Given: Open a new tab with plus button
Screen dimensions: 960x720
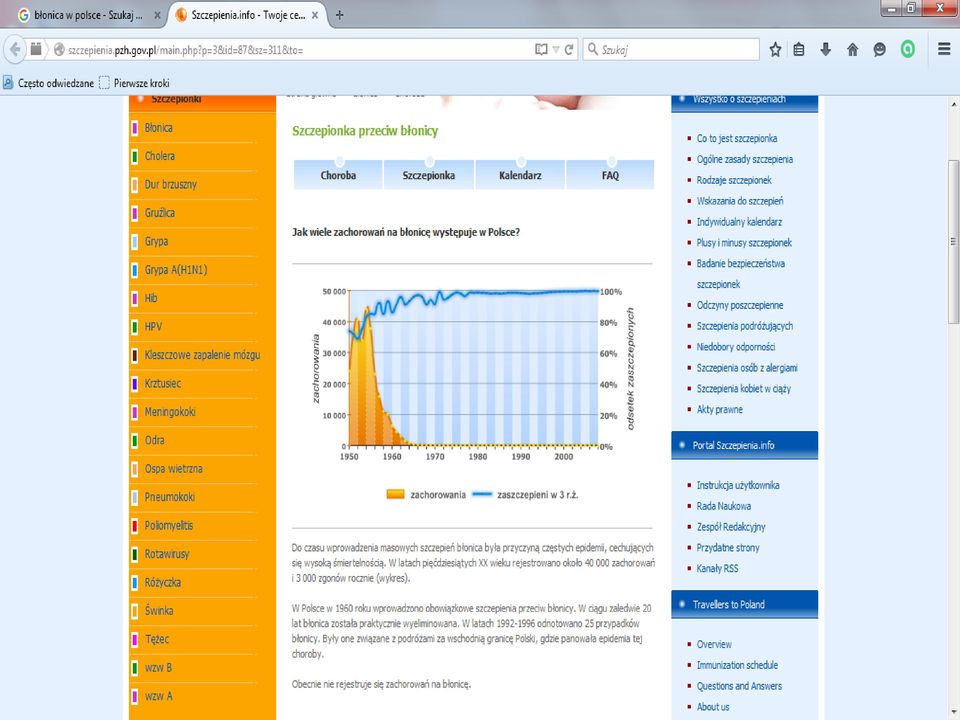Looking at the screenshot, I should (x=339, y=15).
